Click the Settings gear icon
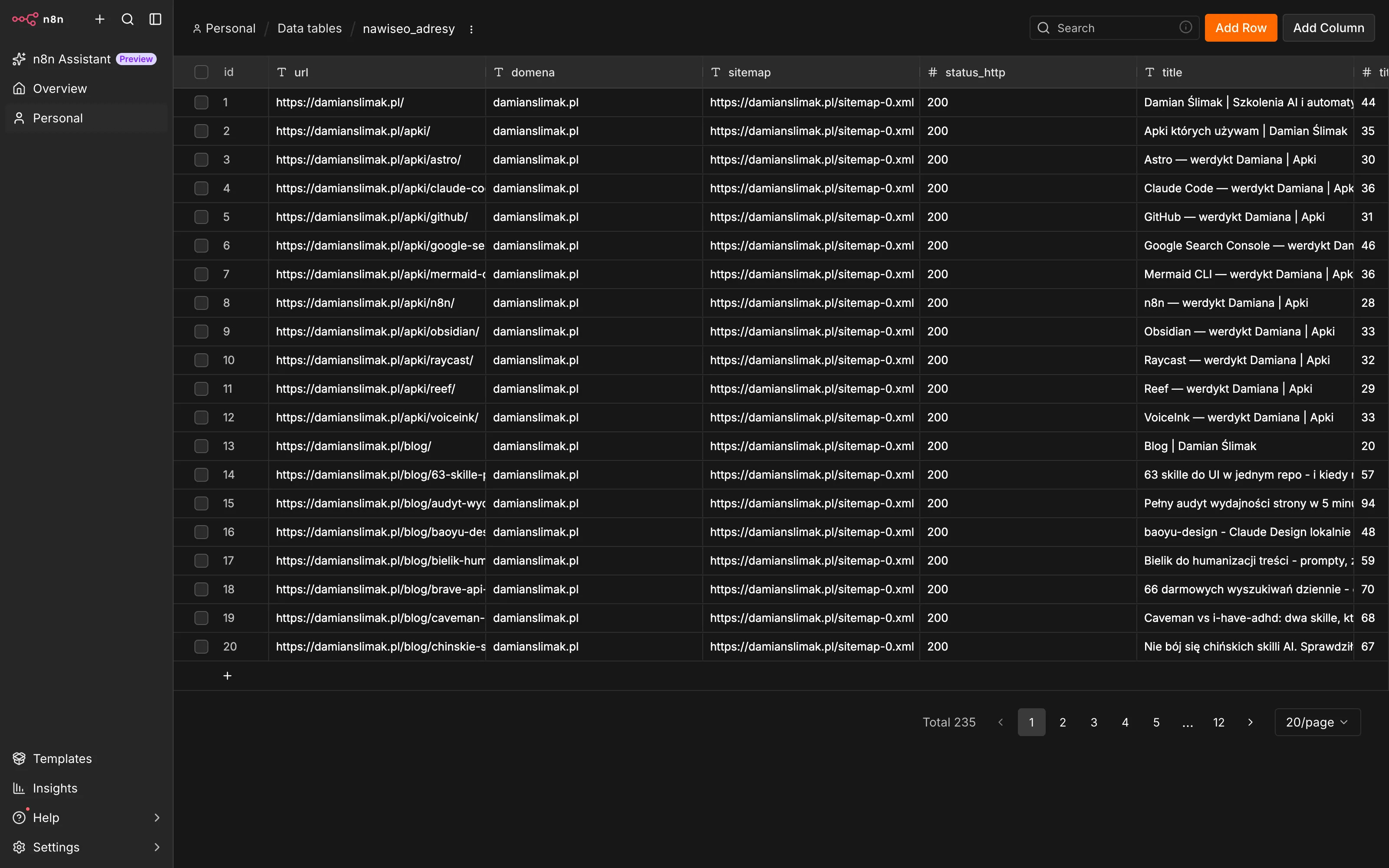 coord(19,847)
